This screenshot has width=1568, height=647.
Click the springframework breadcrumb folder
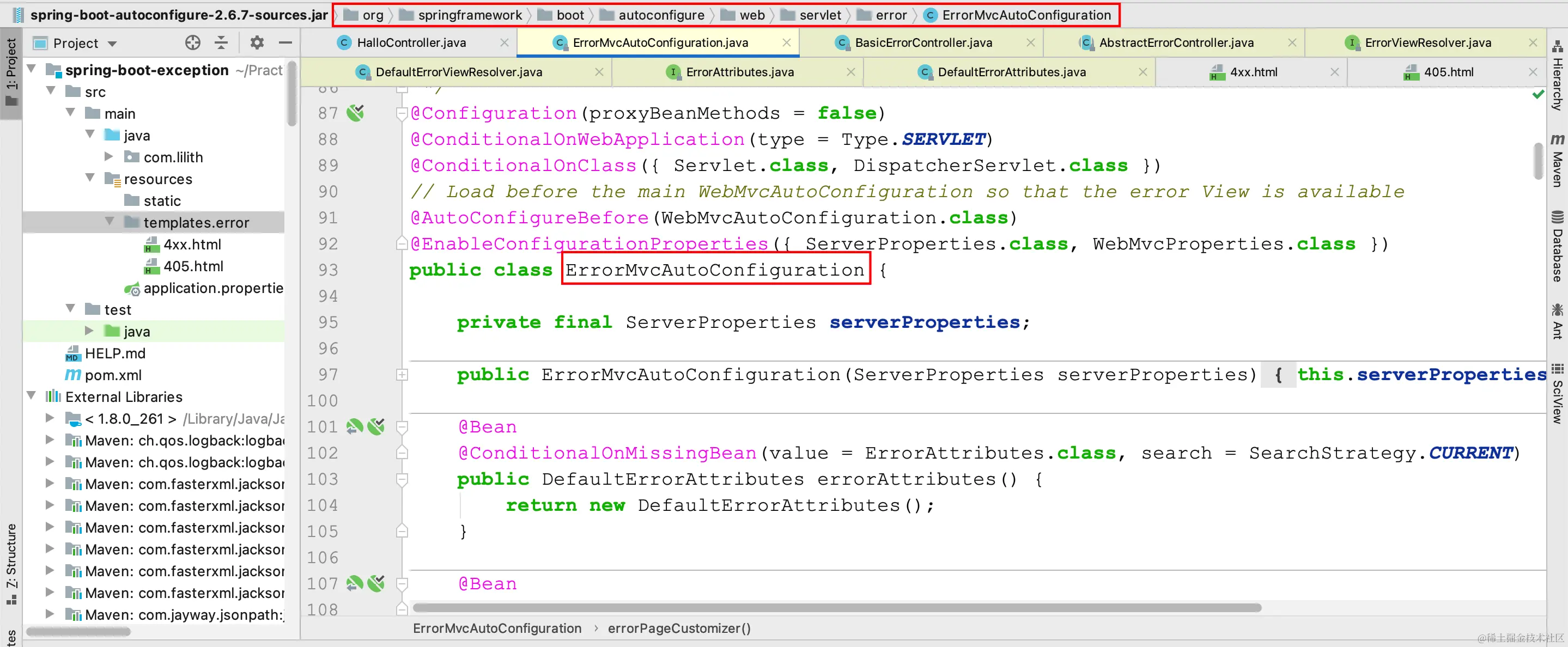461,15
